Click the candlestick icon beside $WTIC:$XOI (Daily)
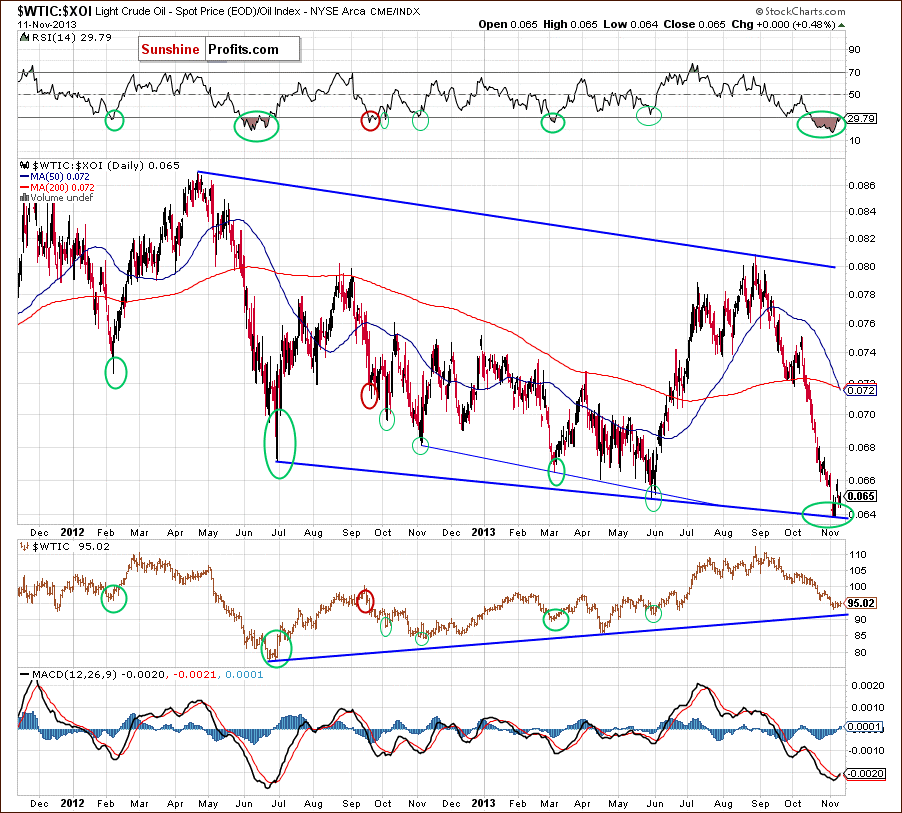This screenshot has width=902, height=813. pos(25,166)
